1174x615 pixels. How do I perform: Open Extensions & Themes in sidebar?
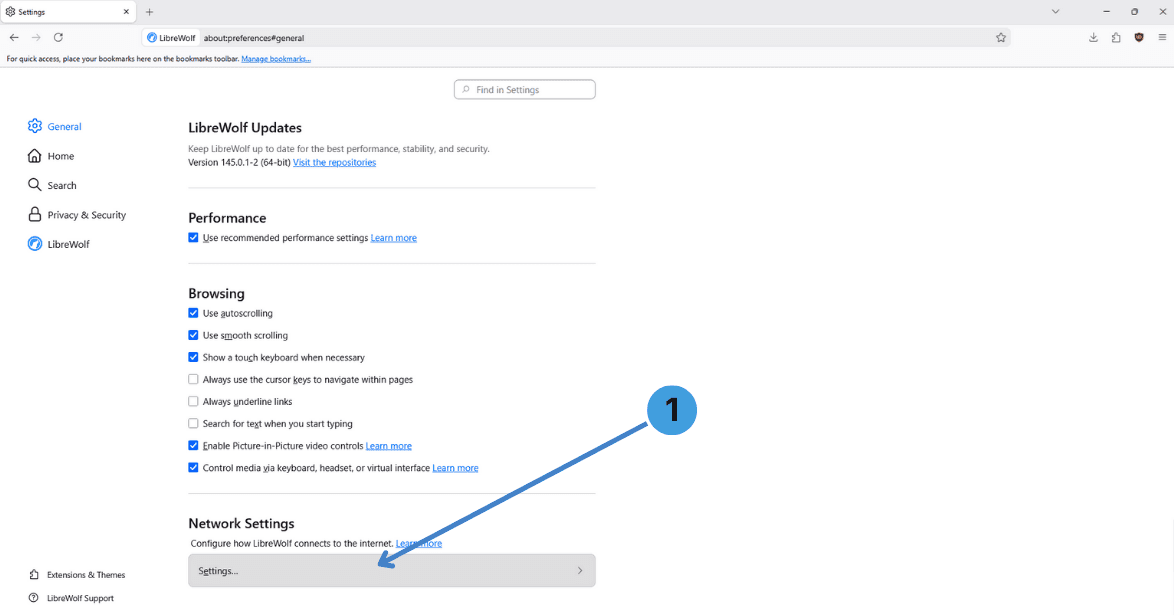click(x=76, y=575)
